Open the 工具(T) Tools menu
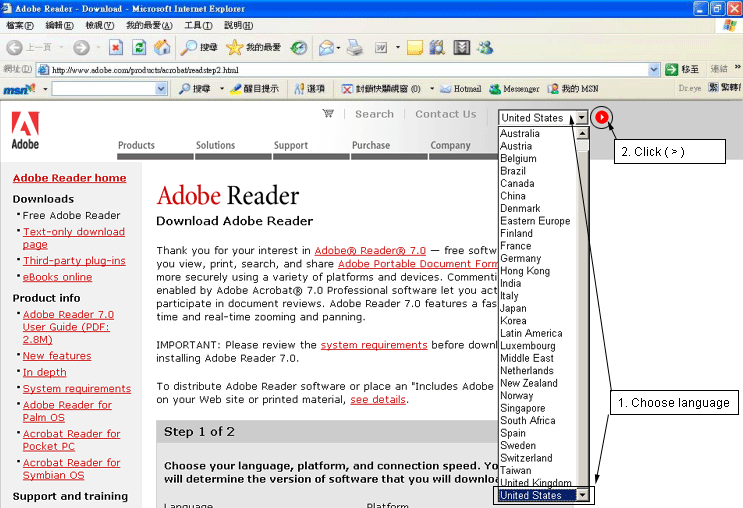743x508 pixels. point(198,25)
